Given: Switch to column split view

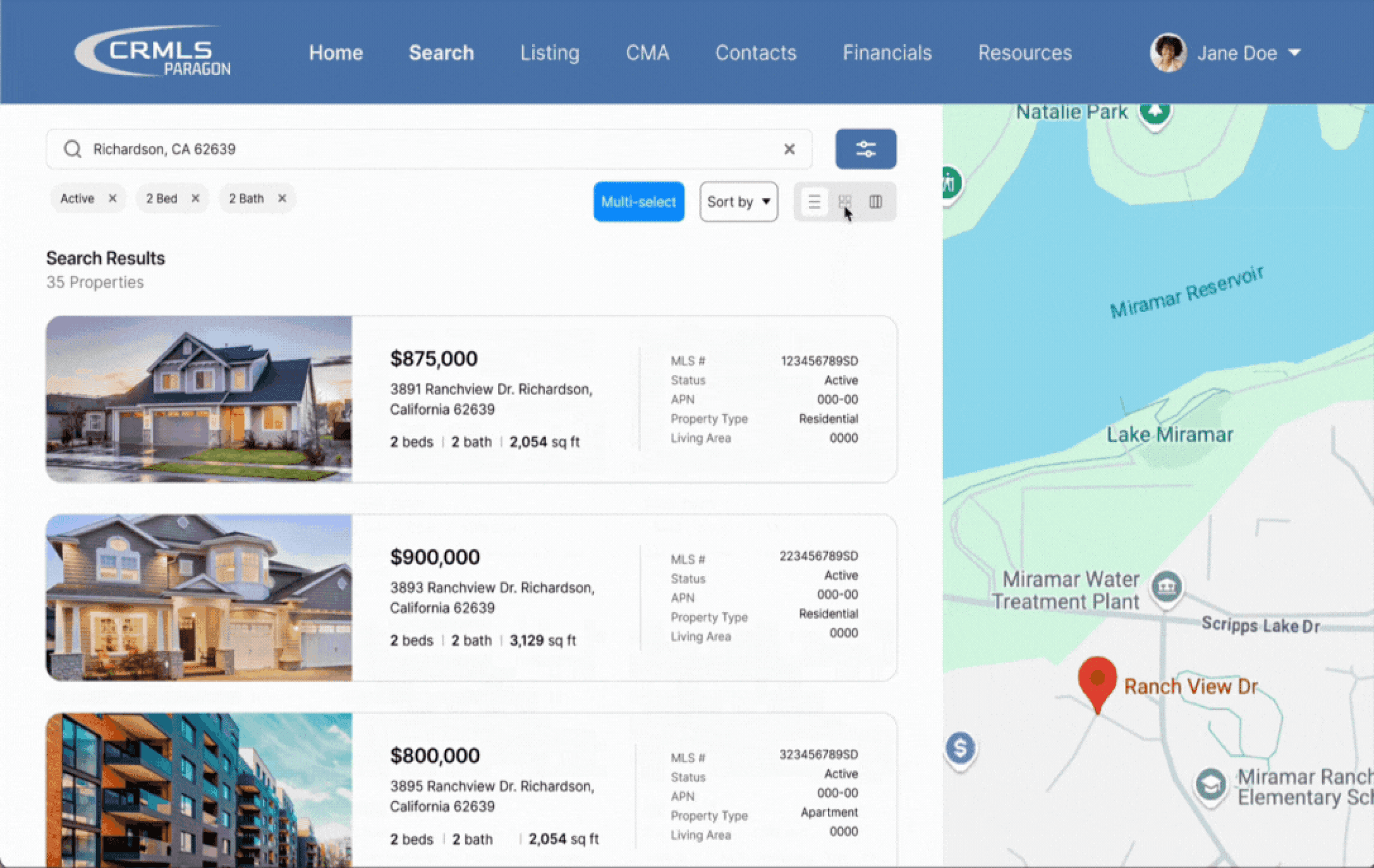Looking at the screenshot, I should (875, 202).
